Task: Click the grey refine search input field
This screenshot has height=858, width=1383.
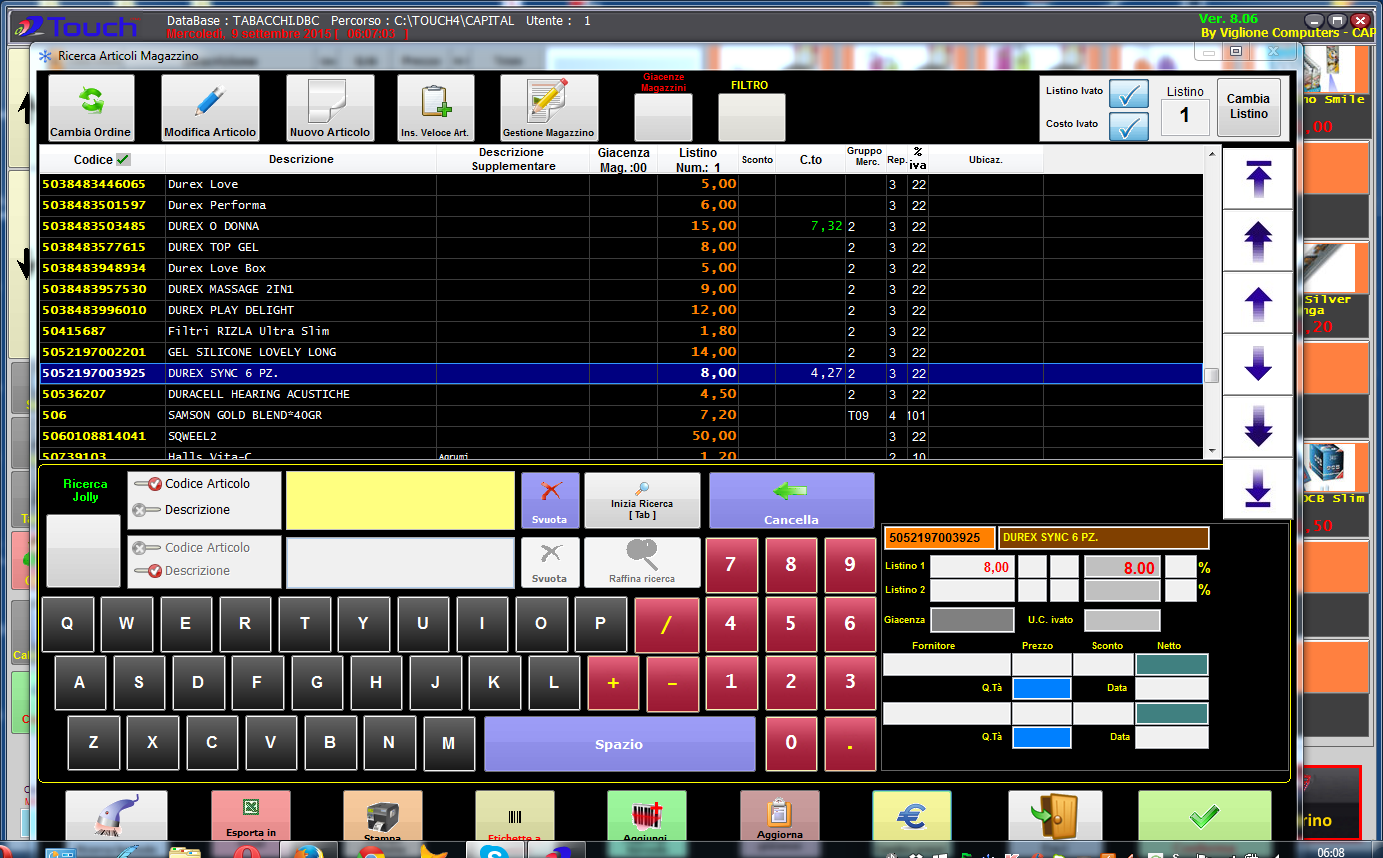Action: tap(401, 563)
